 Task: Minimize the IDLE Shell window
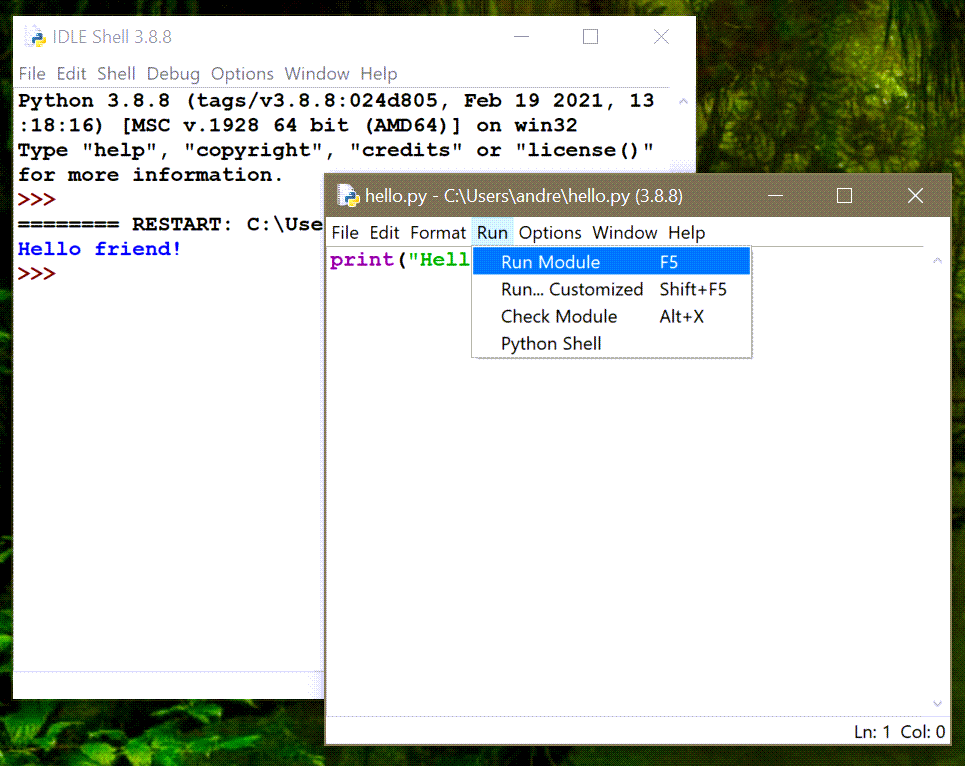coord(520,37)
